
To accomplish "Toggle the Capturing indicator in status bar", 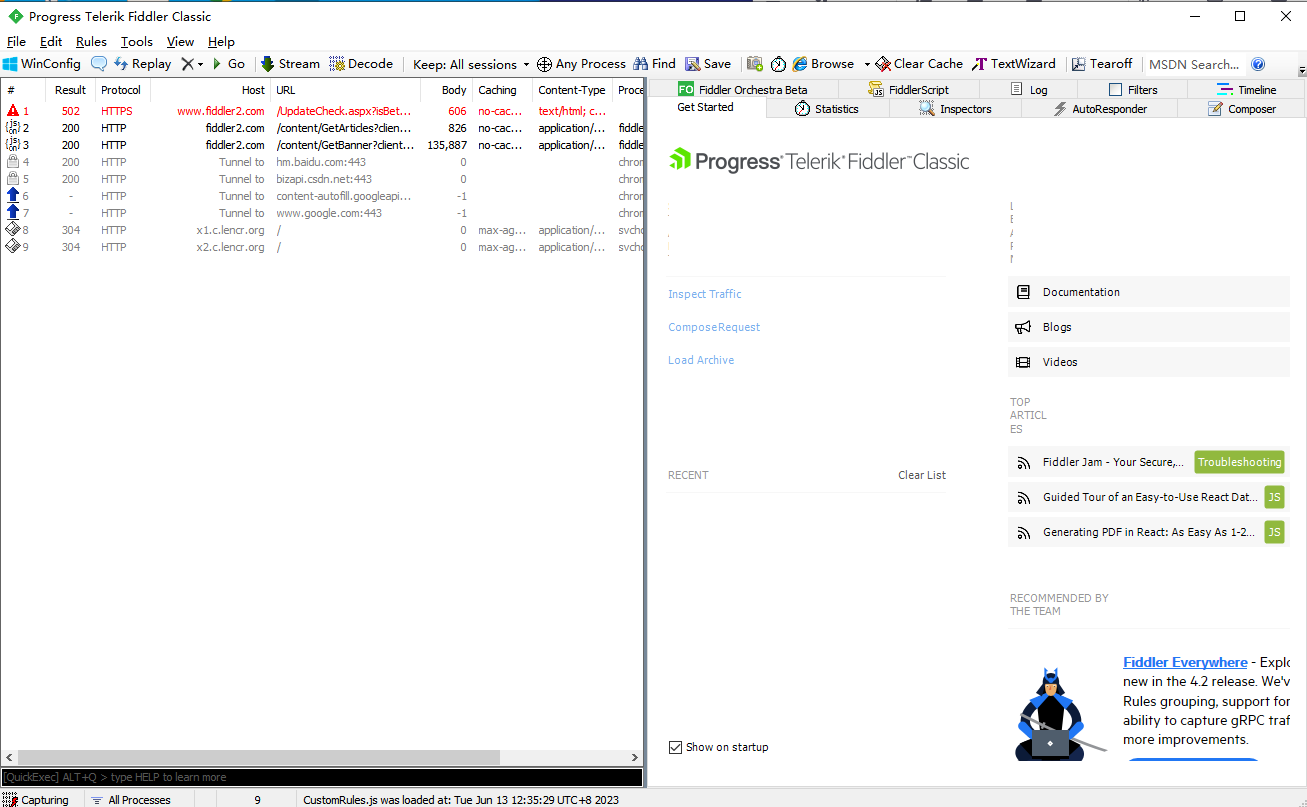I will pos(36,800).
